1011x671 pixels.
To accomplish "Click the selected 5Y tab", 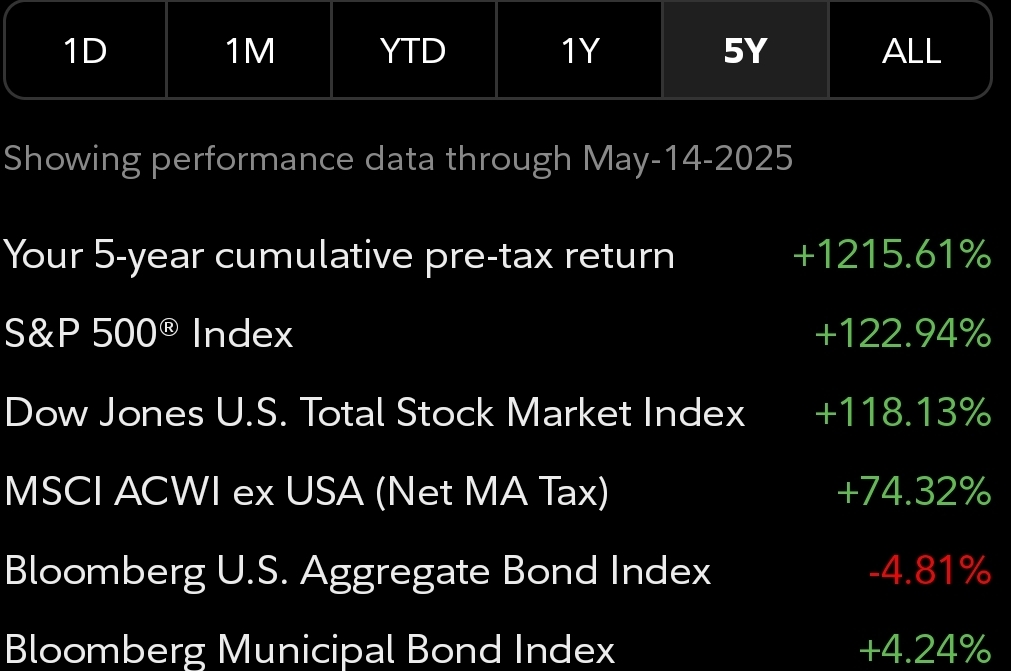I will point(745,51).
